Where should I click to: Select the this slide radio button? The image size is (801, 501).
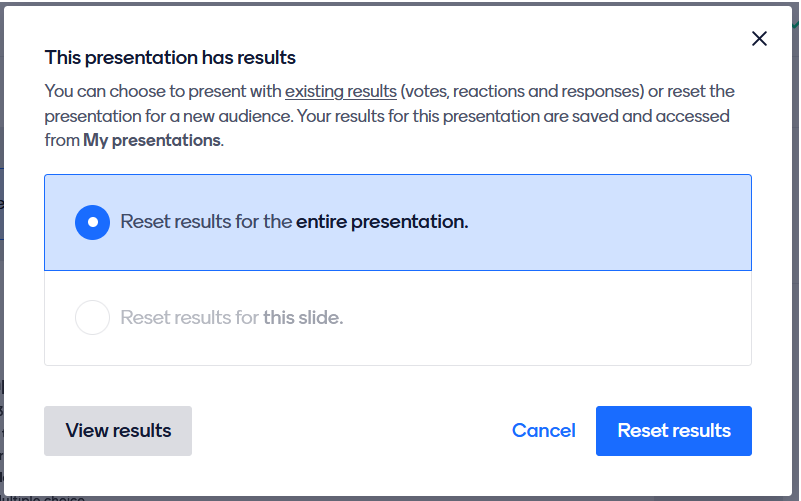(x=92, y=318)
